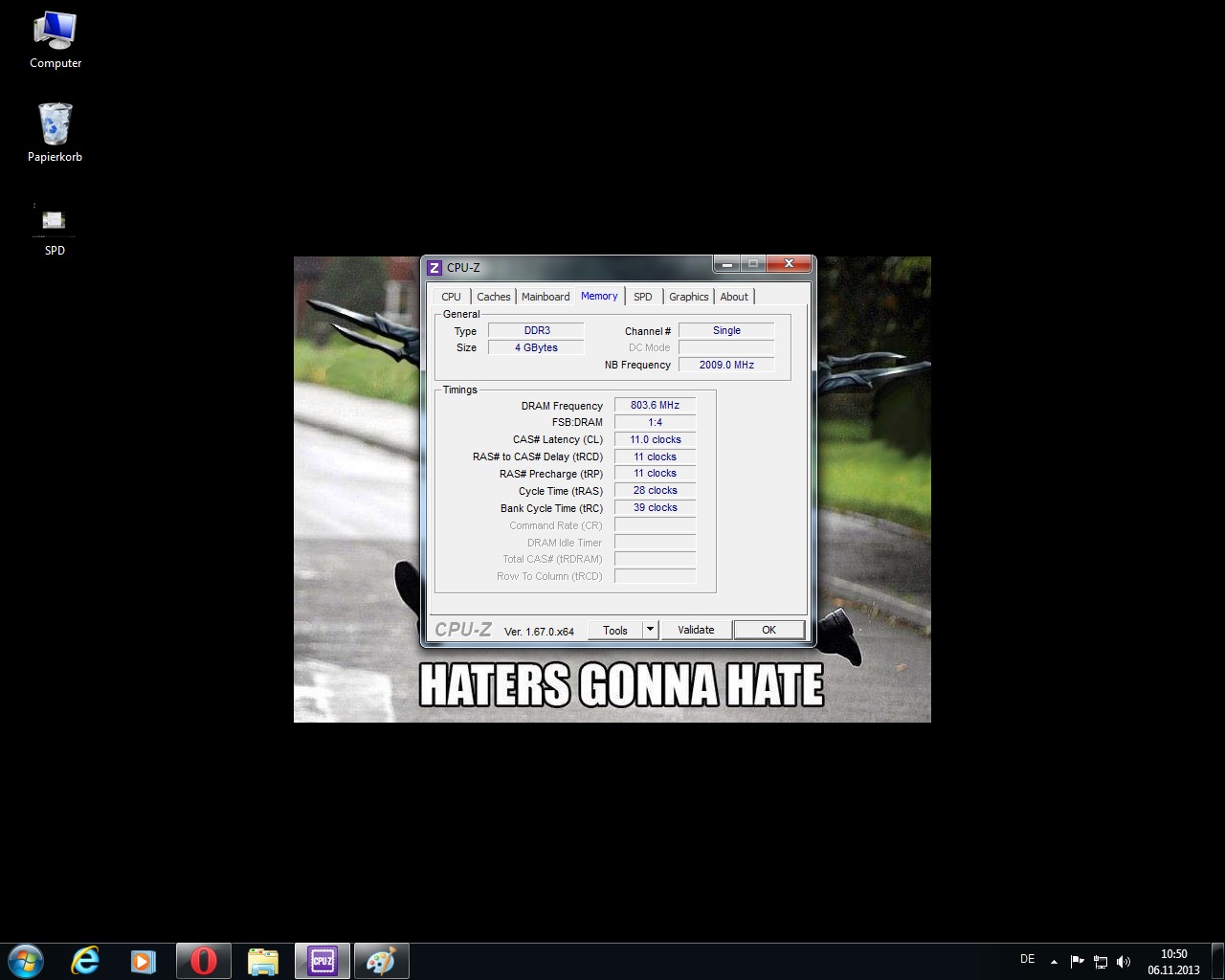Switch to the CPU tab
The width and height of the screenshot is (1225, 980).
(452, 297)
